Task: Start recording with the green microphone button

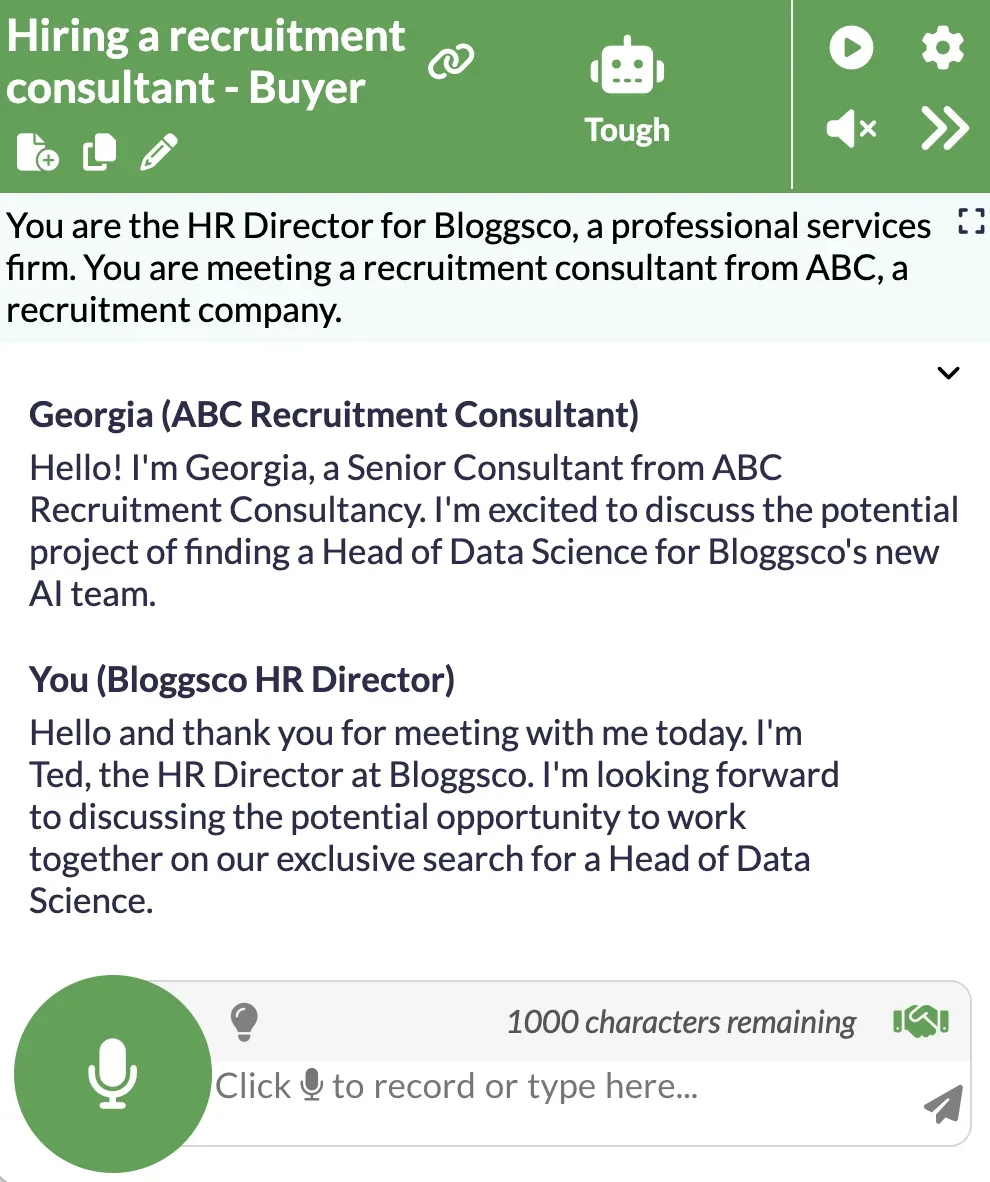Action: pos(112,1073)
